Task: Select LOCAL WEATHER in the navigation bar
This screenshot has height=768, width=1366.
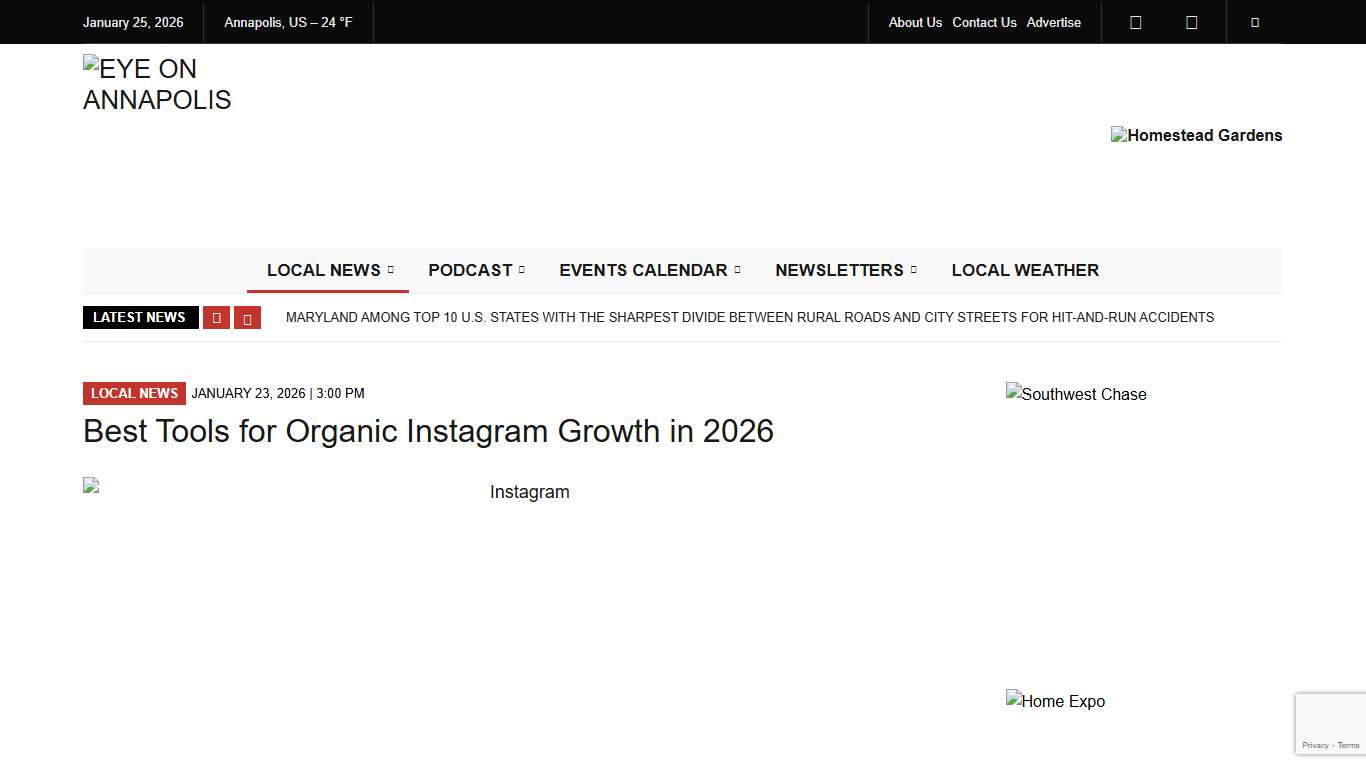Action: pos(1025,270)
